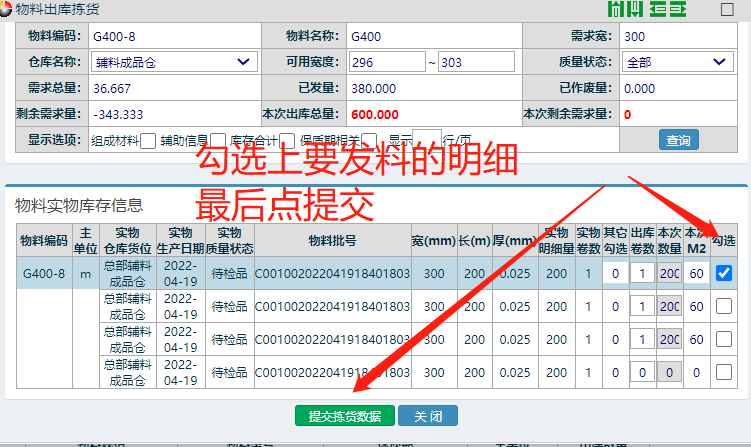This screenshot has width=751, height=447.
Task: Focus the 物料名称 text field
Action: click(x=430, y=36)
